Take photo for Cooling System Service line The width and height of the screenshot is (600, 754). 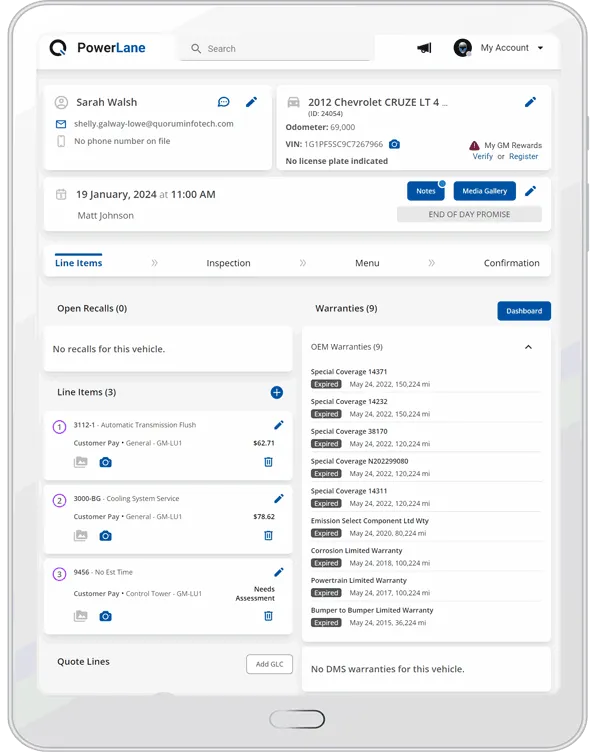[x=105, y=536]
